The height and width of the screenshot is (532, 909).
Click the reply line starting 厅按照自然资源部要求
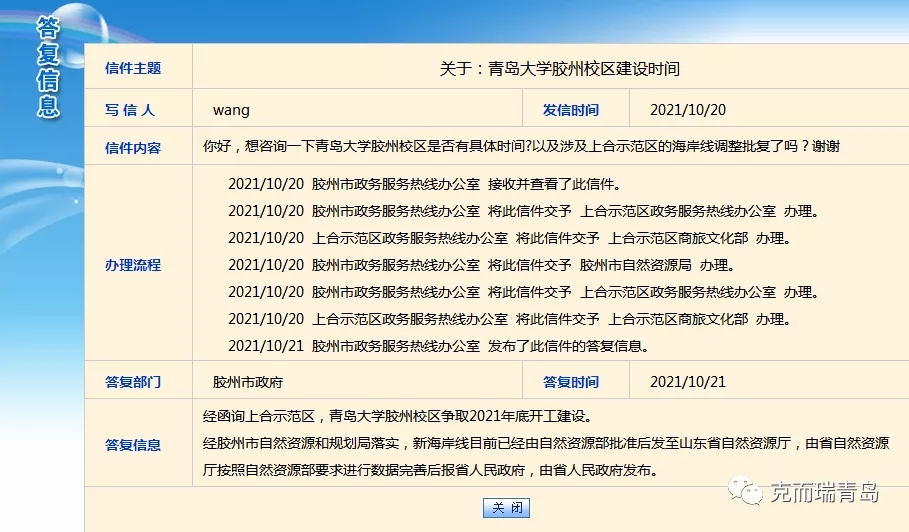tap(430, 470)
